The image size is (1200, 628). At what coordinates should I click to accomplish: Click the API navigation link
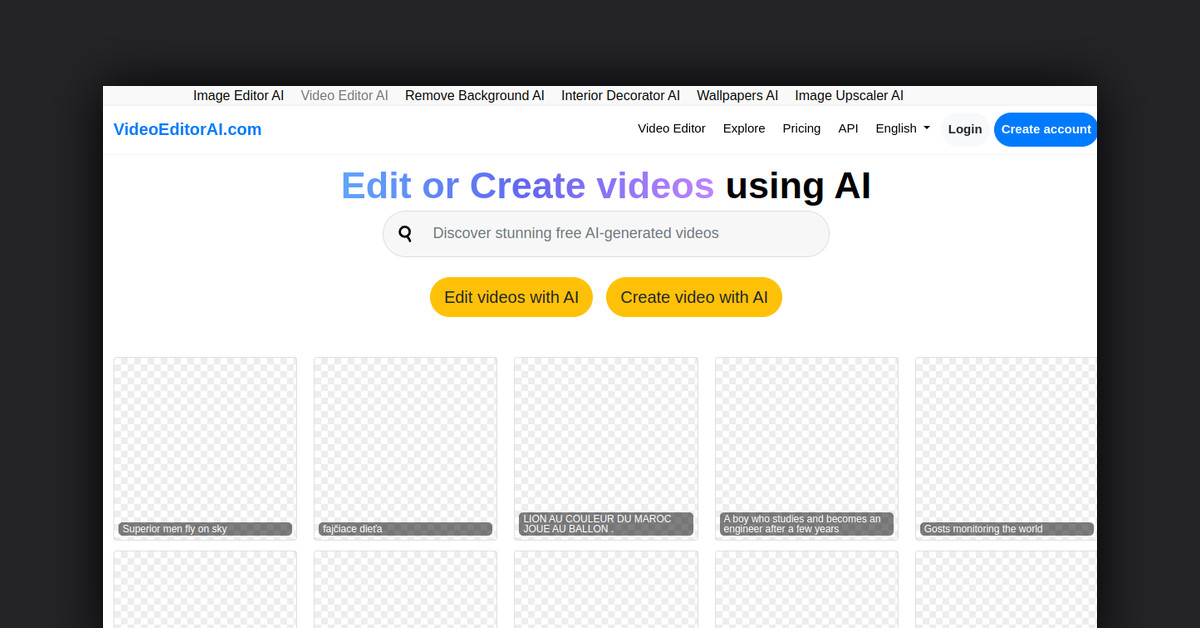click(848, 128)
